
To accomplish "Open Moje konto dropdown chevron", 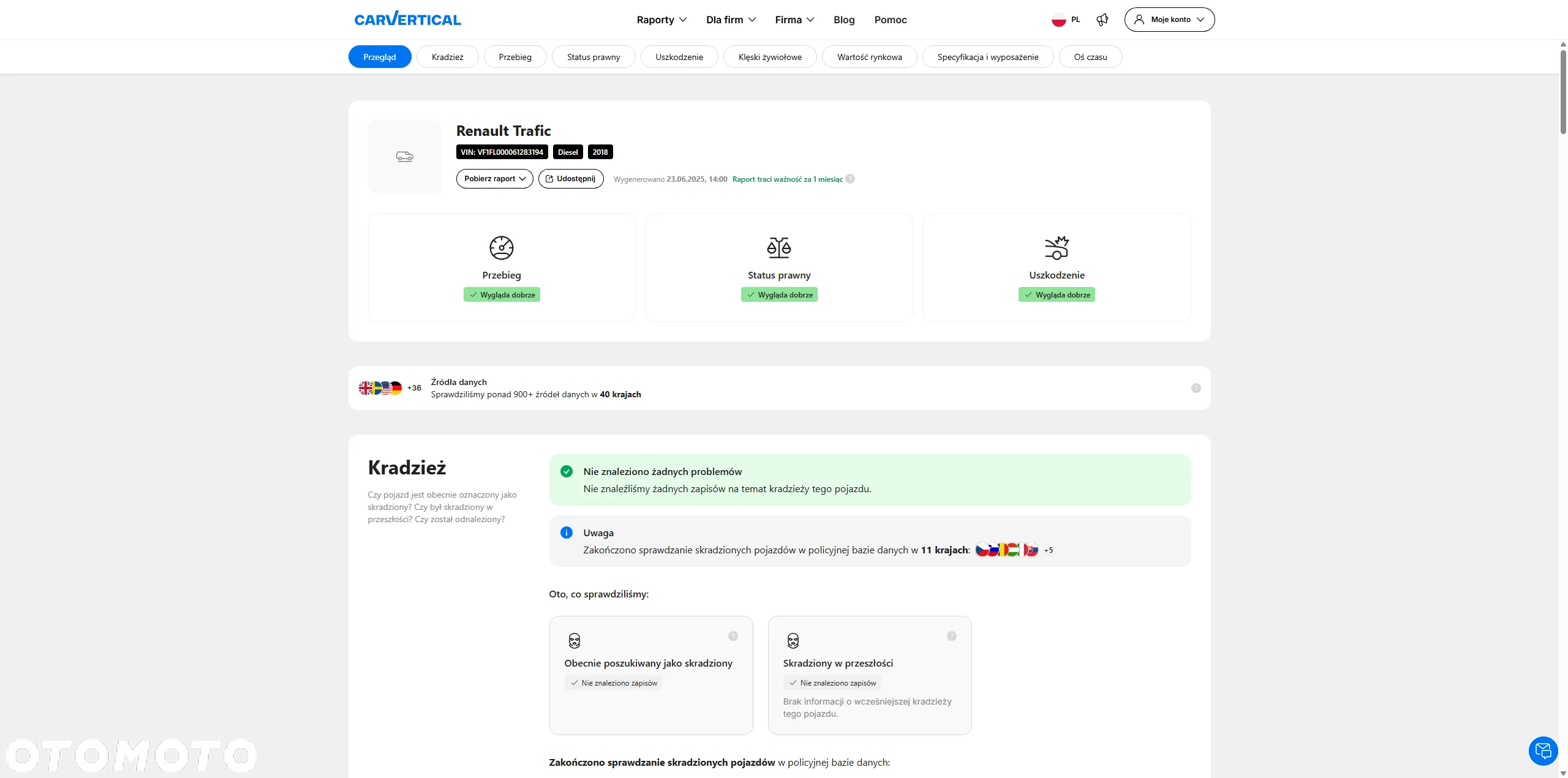I will click(x=1200, y=20).
